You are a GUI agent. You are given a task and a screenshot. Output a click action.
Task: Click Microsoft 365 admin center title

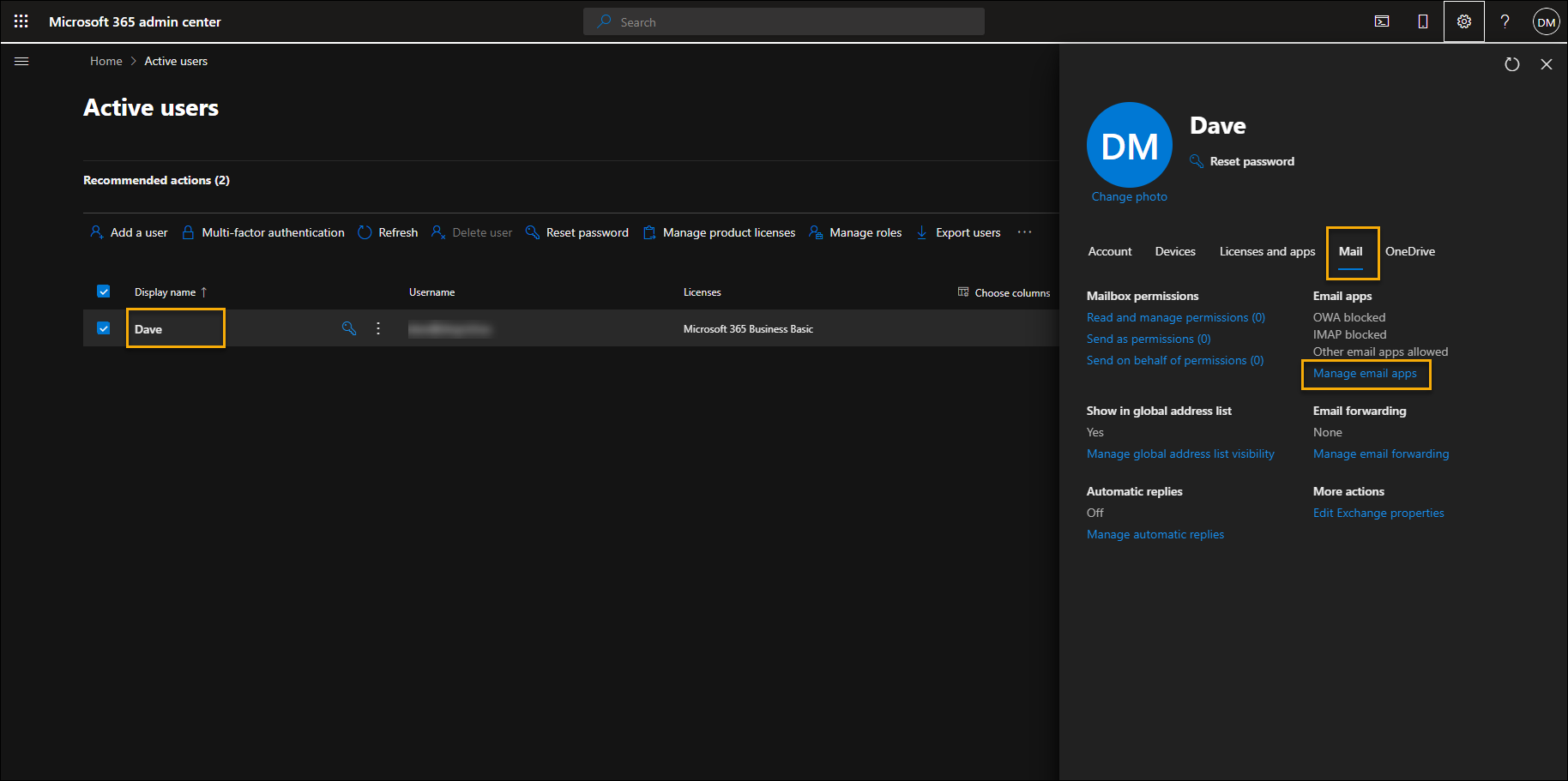[x=135, y=21]
